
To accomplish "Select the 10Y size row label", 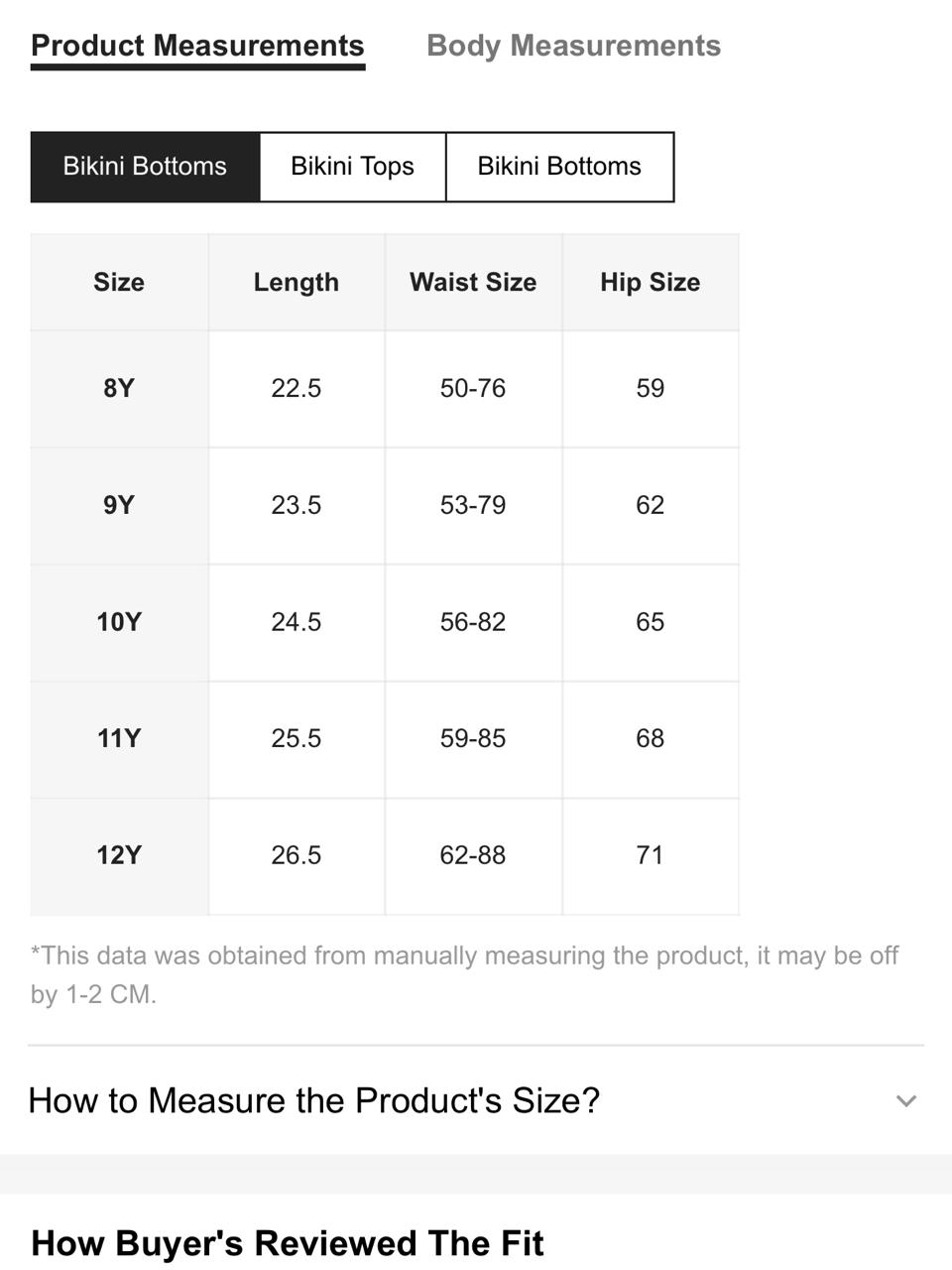I will tap(119, 622).
